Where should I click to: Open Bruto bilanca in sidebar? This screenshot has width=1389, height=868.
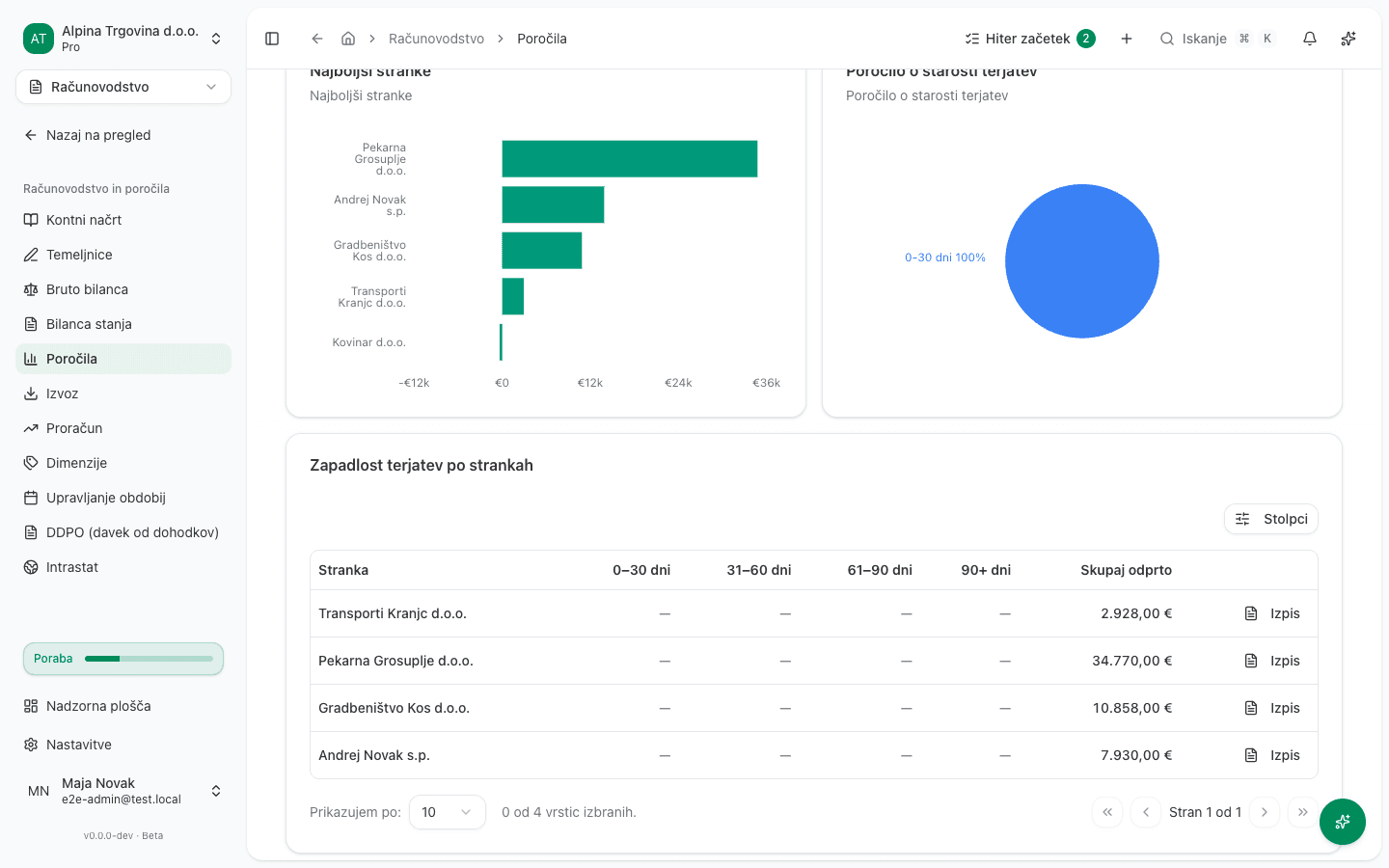pyautogui.click(x=123, y=289)
